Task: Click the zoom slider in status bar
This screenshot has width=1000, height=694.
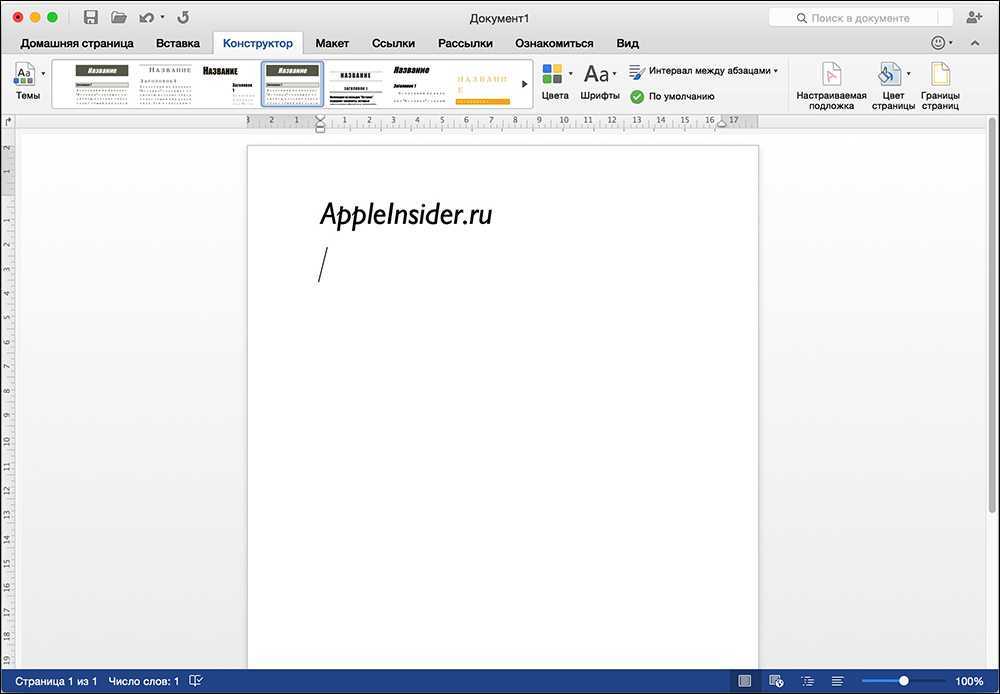Action: coord(903,681)
